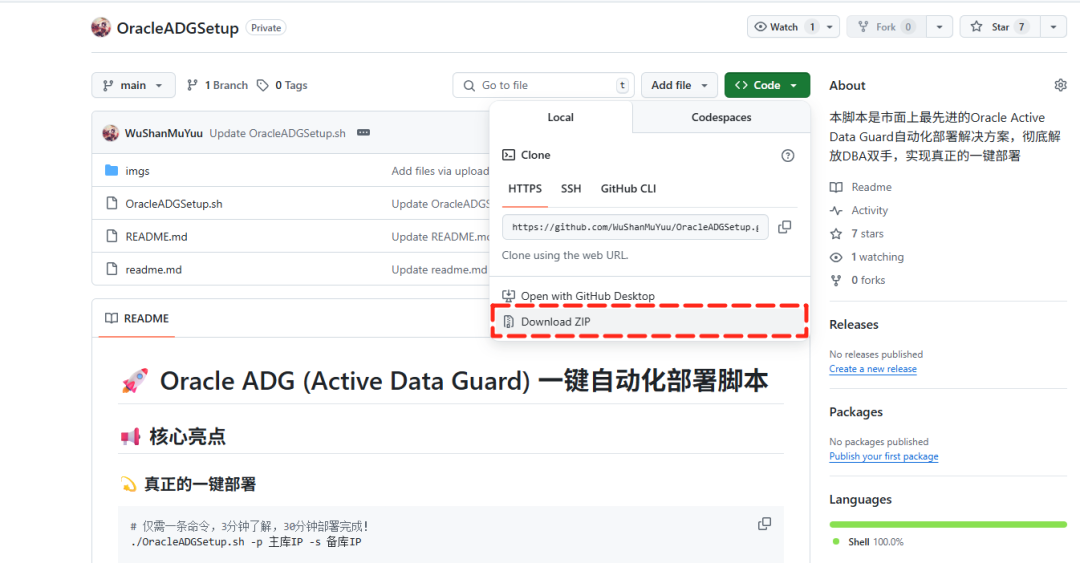Viewport: 1080px width, 563px height.
Task: Click the Releases heading link
Action: pyautogui.click(x=854, y=325)
